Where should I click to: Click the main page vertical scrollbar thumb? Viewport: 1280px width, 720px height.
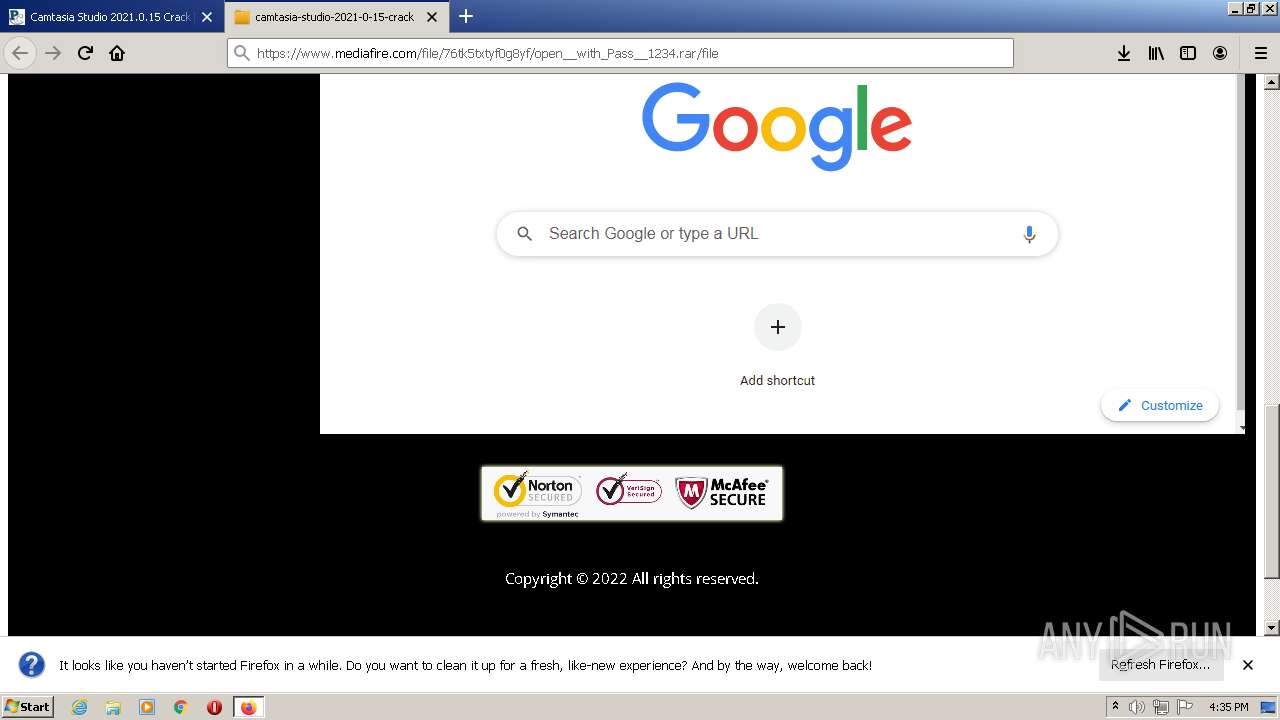click(x=1272, y=492)
